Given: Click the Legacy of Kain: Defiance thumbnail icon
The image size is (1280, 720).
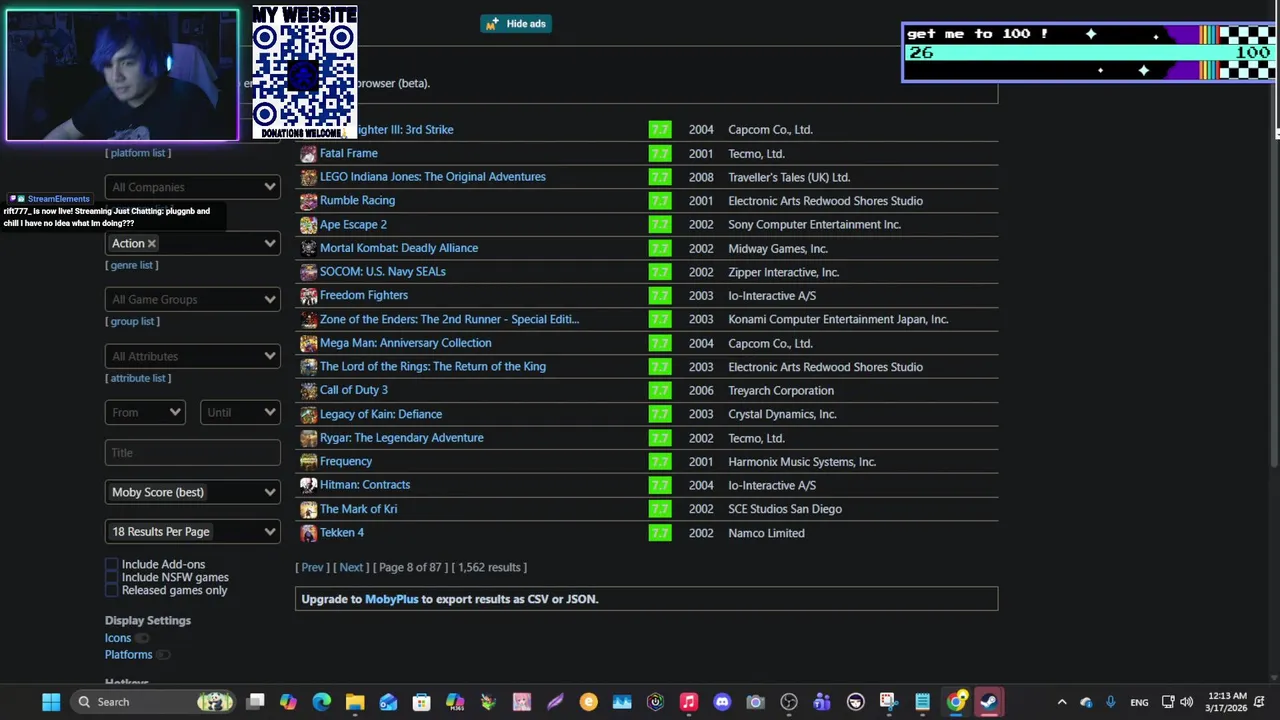Looking at the screenshot, I should pos(308,414).
